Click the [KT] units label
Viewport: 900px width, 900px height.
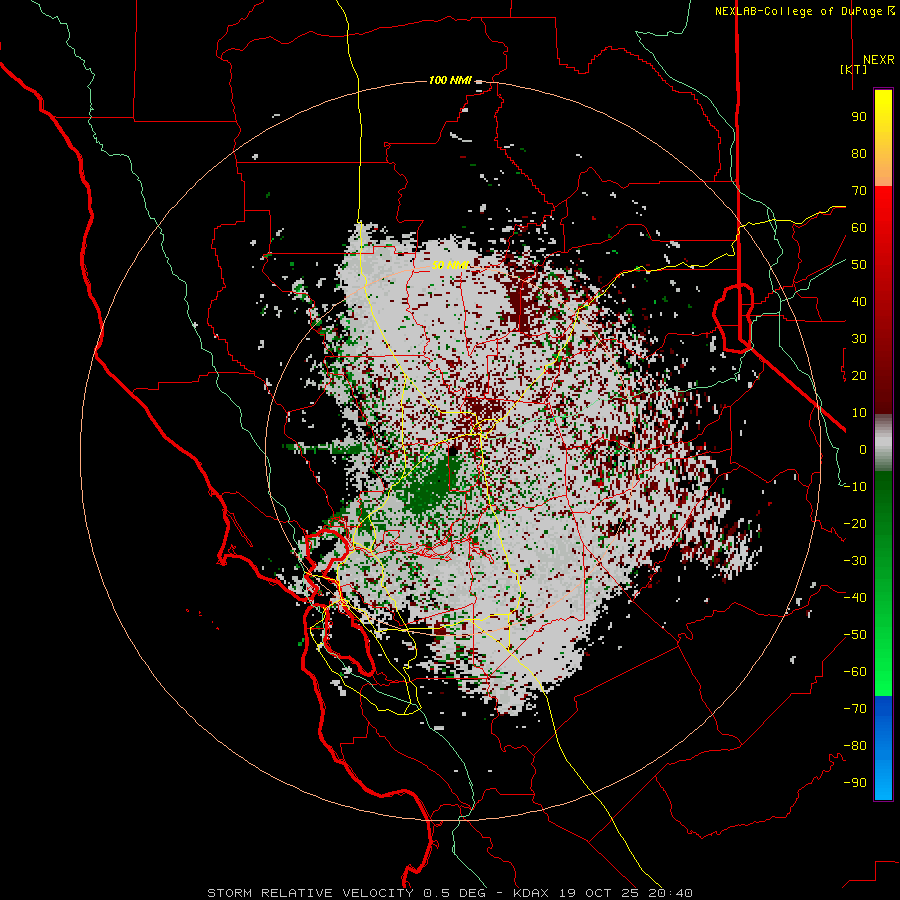853,69
